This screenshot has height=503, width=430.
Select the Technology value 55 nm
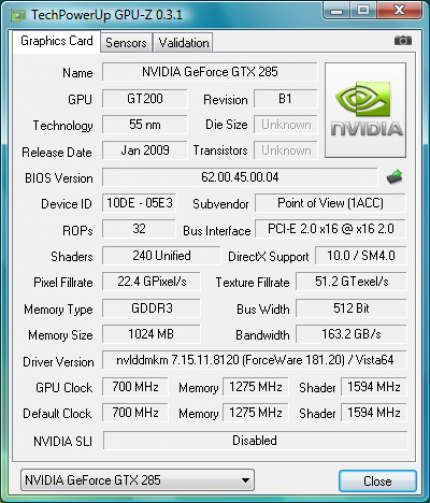click(x=145, y=124)
